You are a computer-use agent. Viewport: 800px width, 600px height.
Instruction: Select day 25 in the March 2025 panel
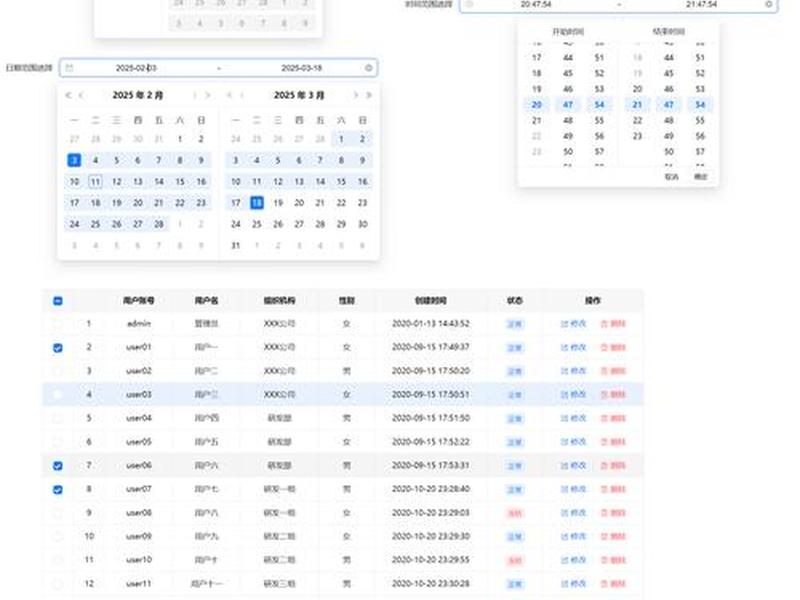[257, 224]
